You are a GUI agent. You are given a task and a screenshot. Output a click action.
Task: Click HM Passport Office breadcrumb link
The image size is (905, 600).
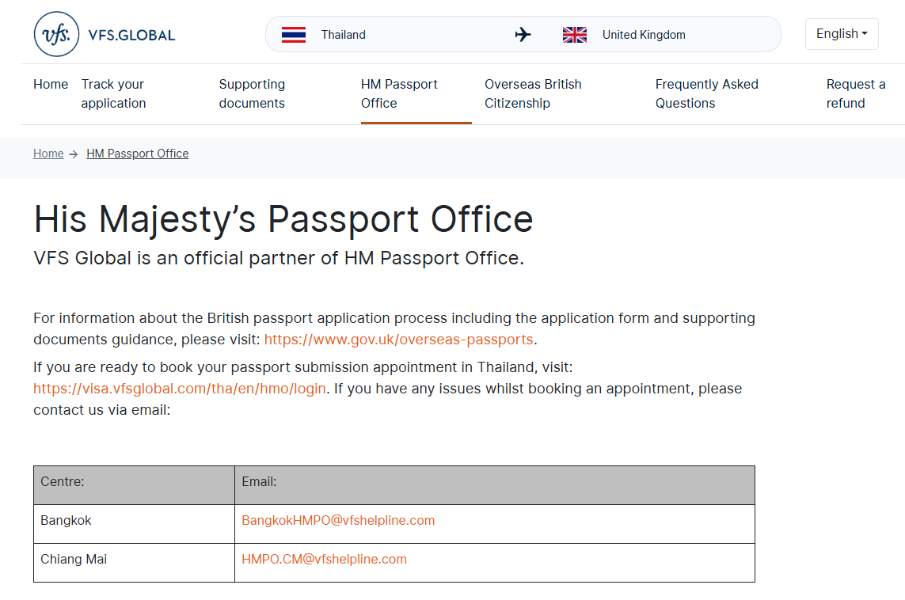coord(137,154)
